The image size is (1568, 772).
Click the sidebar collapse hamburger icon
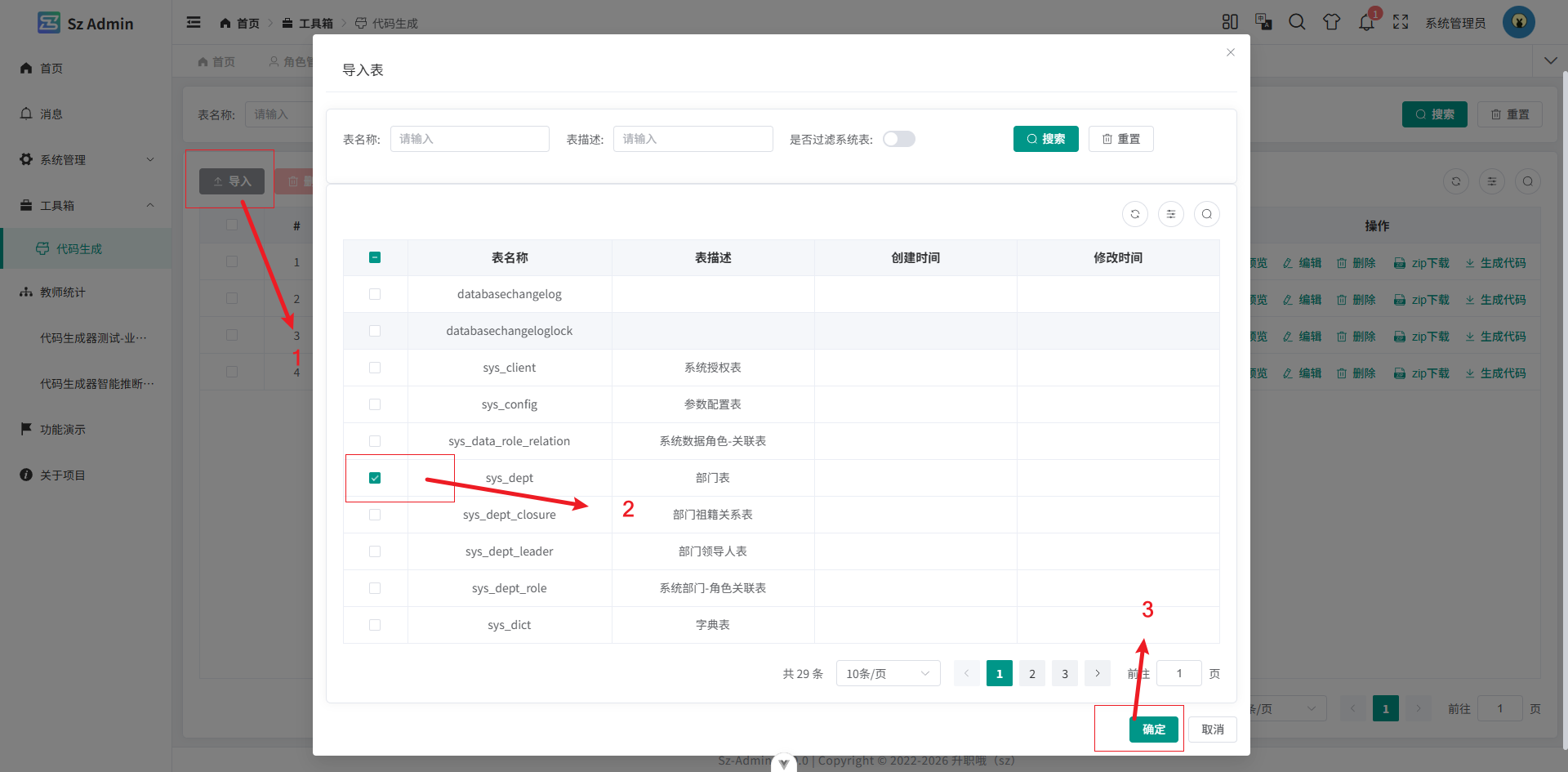(194, 22)
